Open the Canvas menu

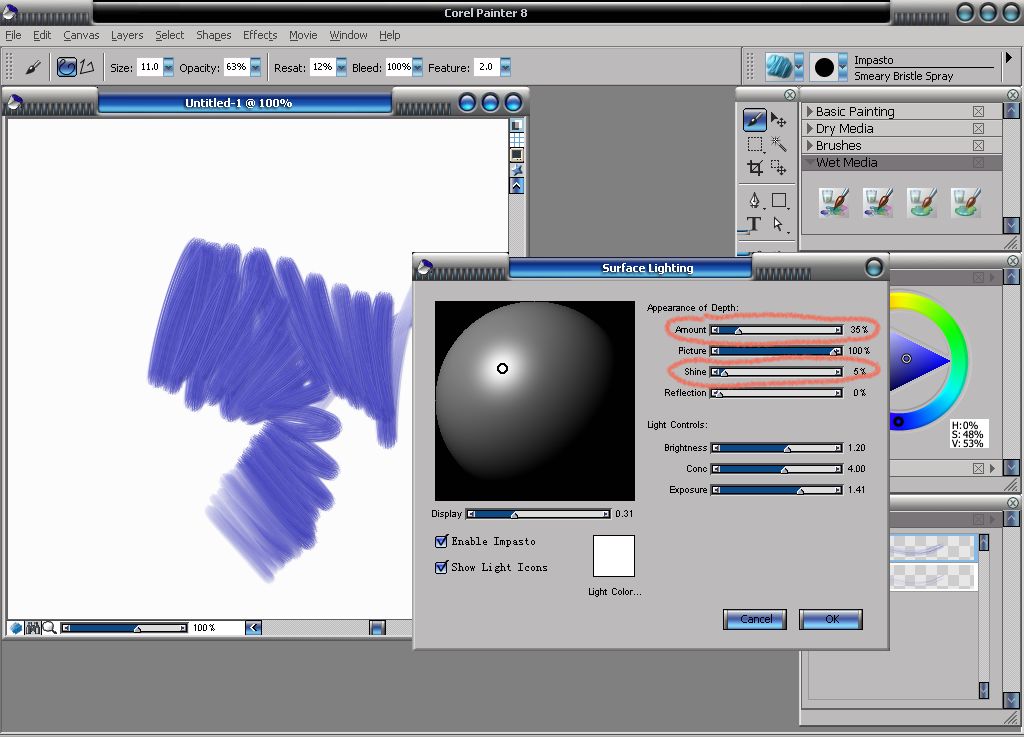81,35
